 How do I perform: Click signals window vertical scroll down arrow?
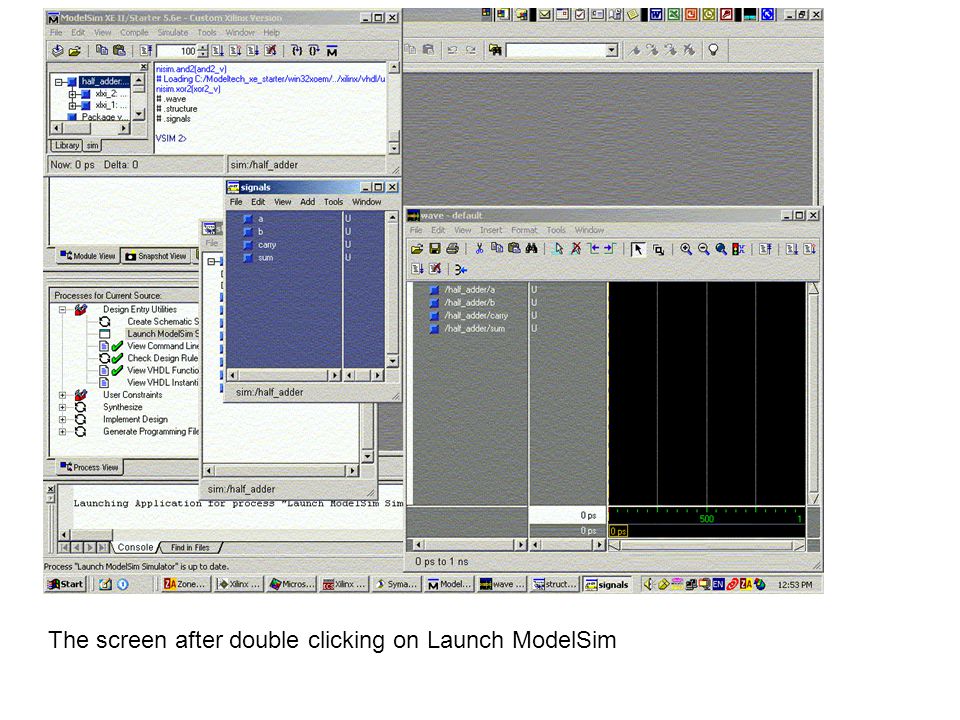coord(392,361)
